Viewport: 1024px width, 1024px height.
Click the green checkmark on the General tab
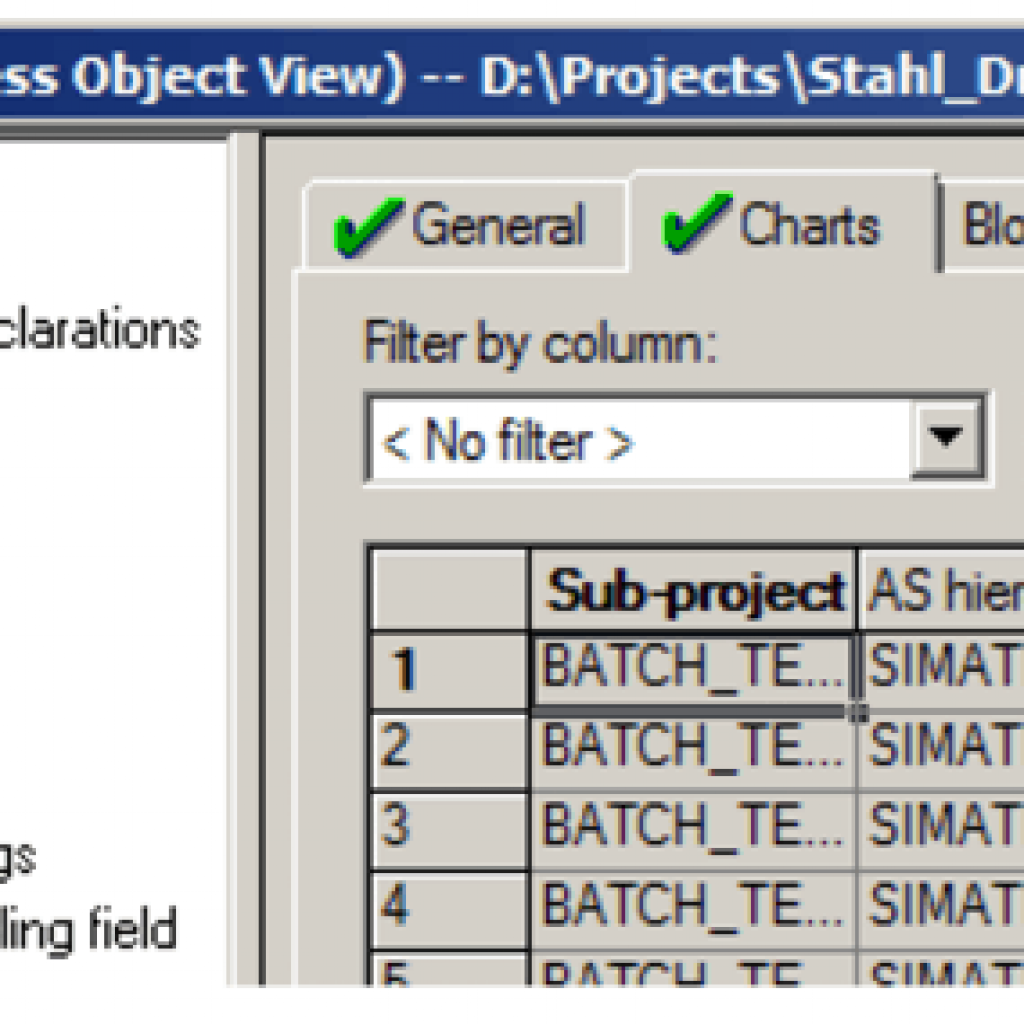pyautogui.click(x=367, y=226)
